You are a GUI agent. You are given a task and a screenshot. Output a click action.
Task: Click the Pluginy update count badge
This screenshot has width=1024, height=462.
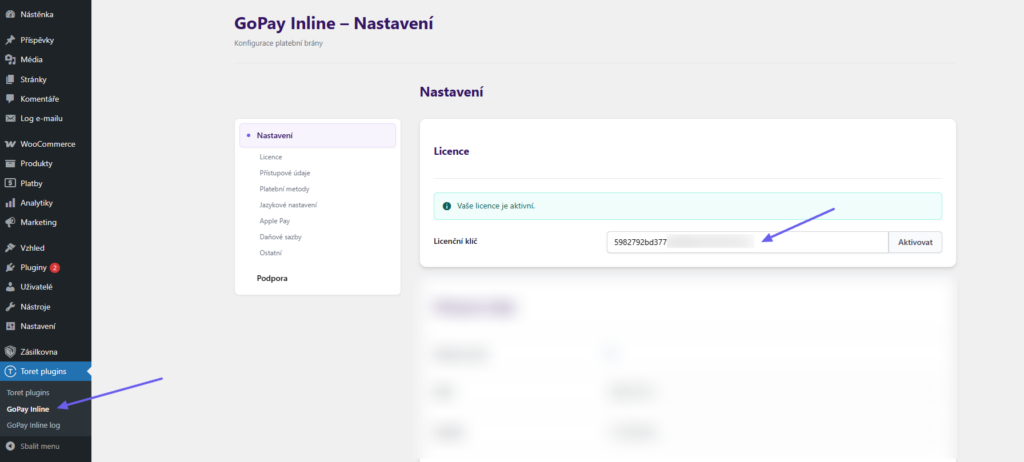pyautogui.click(x=55, y=268)
